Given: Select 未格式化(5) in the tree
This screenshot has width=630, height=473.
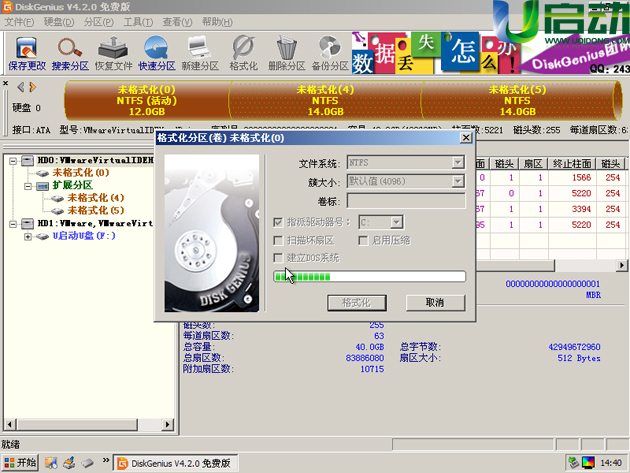Looking at the screenshot, I should click(x=95, y=211).
